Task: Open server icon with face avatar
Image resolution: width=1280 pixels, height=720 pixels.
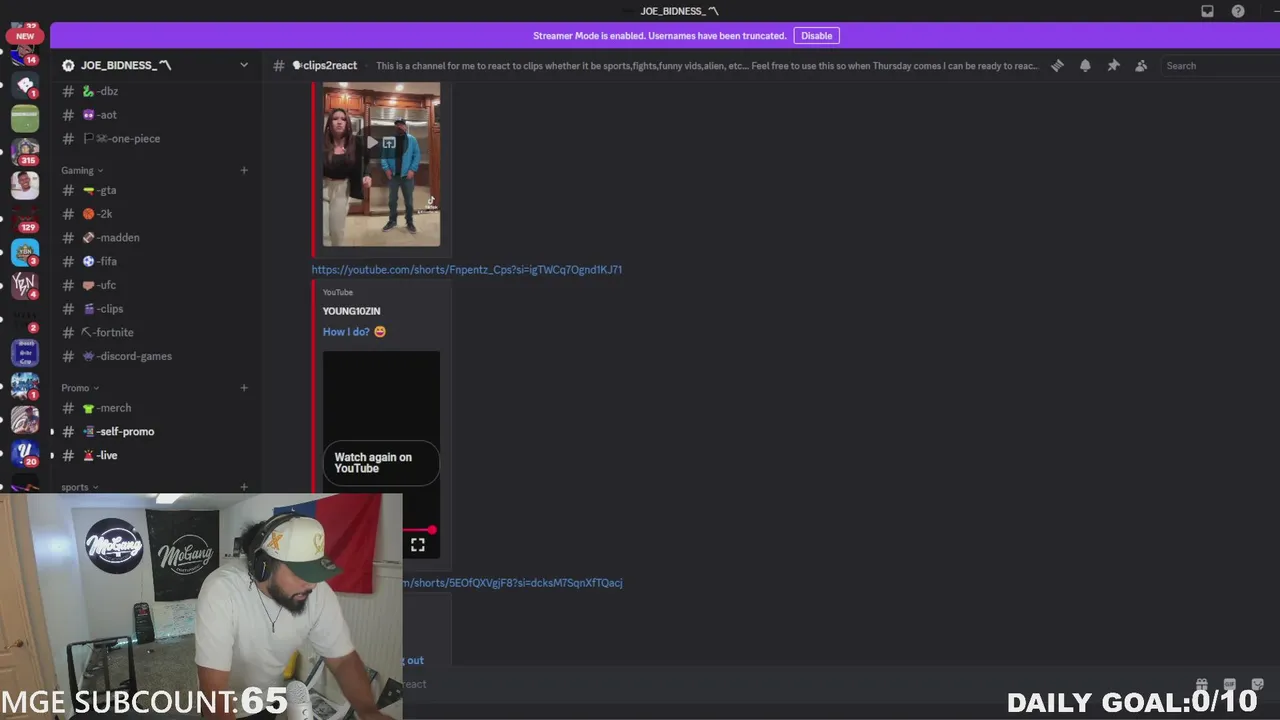Action: point(25,185)
